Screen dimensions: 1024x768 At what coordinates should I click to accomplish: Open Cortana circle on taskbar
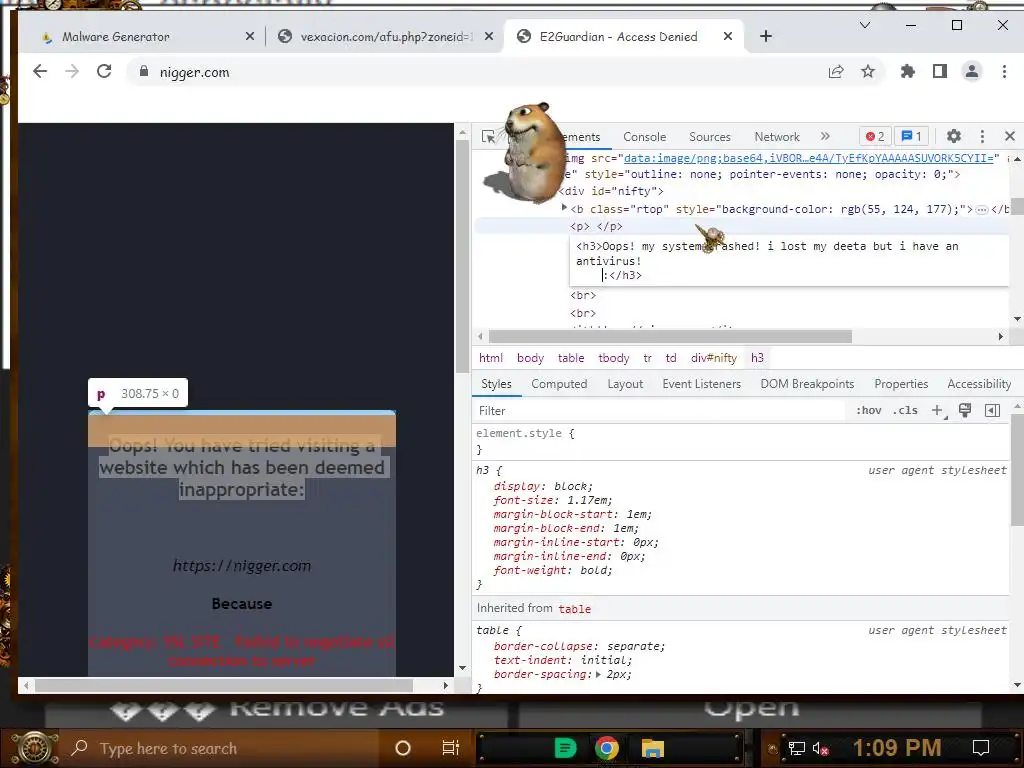click(403, 748)
